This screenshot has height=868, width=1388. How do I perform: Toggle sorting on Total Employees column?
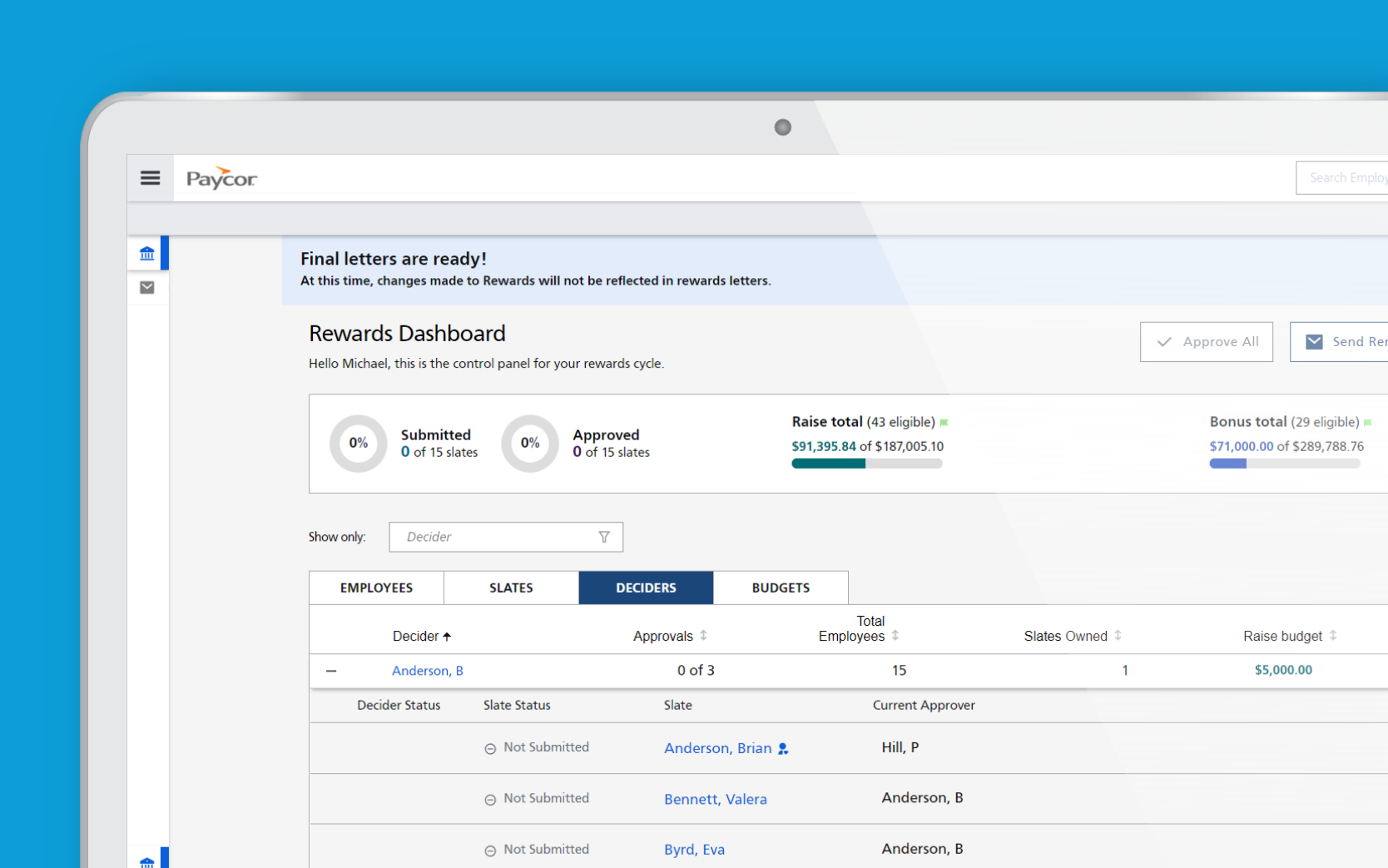point(895,636)
